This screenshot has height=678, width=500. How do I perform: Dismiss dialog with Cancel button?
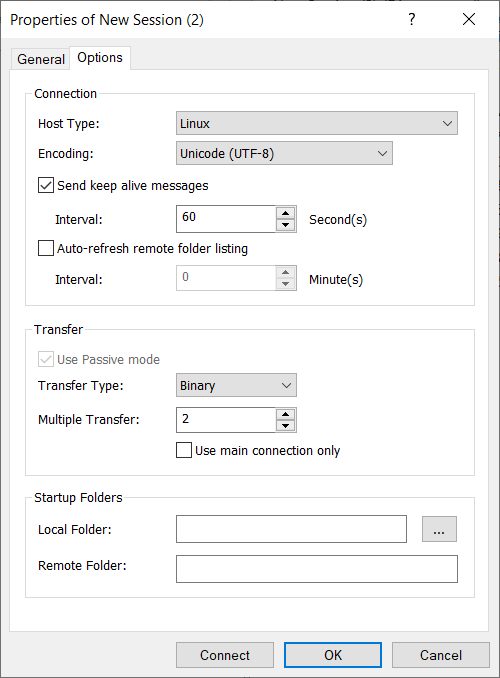tap(441, 655)
